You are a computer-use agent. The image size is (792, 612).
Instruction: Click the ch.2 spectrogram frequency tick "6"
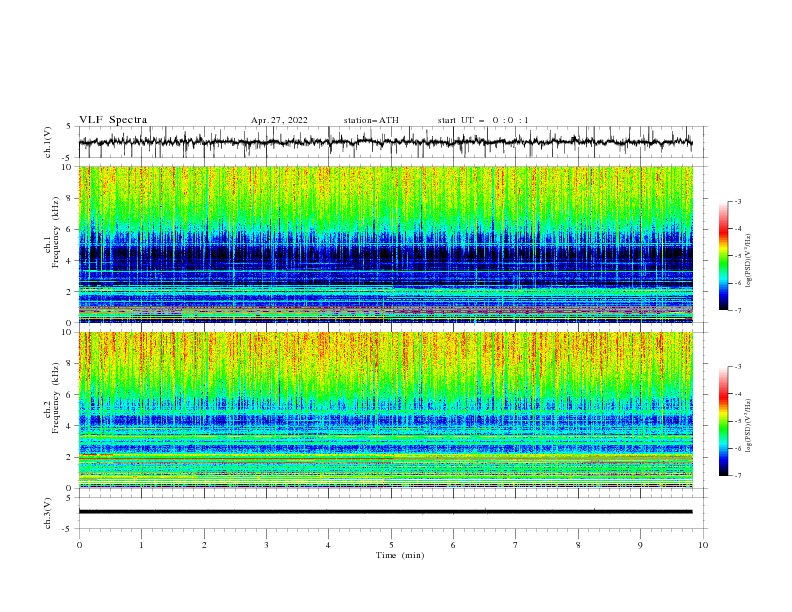(70, 395)
